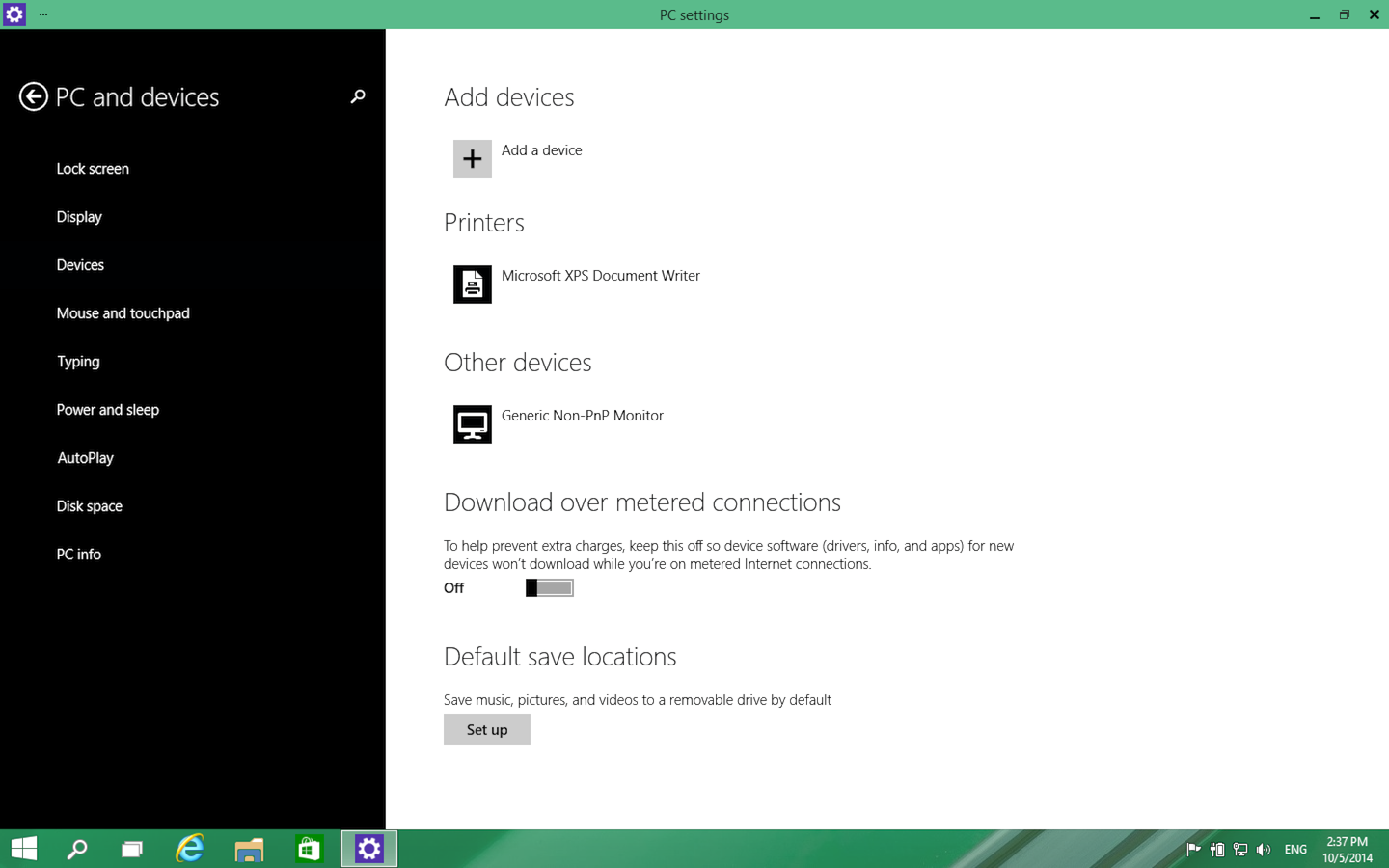Open Display settings

coord(79,217)
